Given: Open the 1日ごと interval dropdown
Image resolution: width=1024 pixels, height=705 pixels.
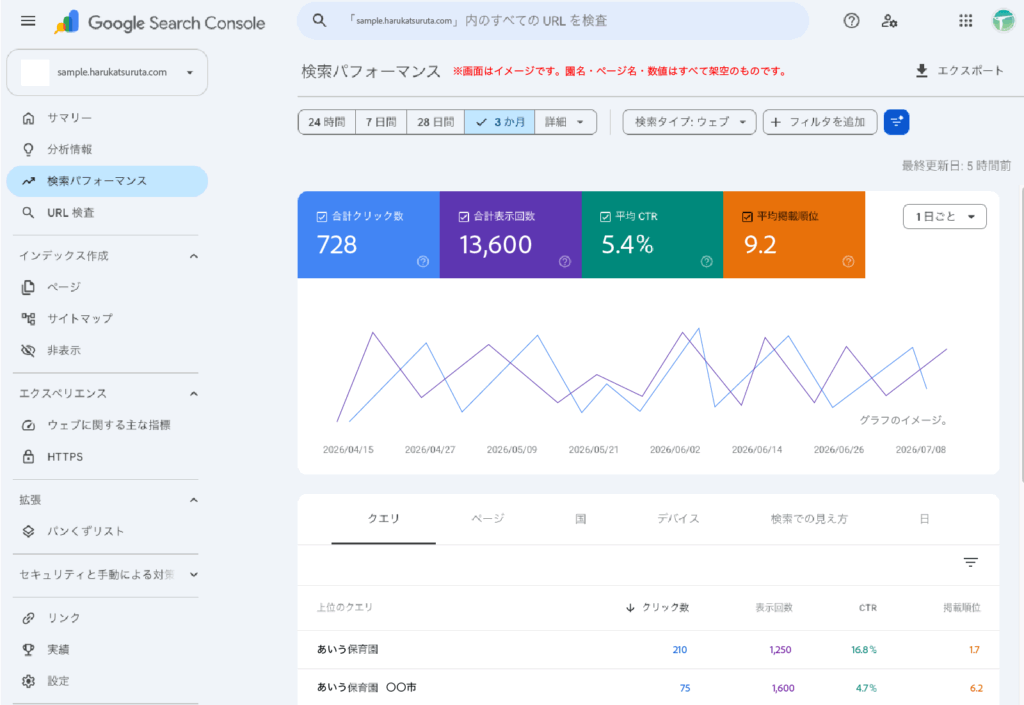Looking at the screenshot, I should tap(944, 217).
